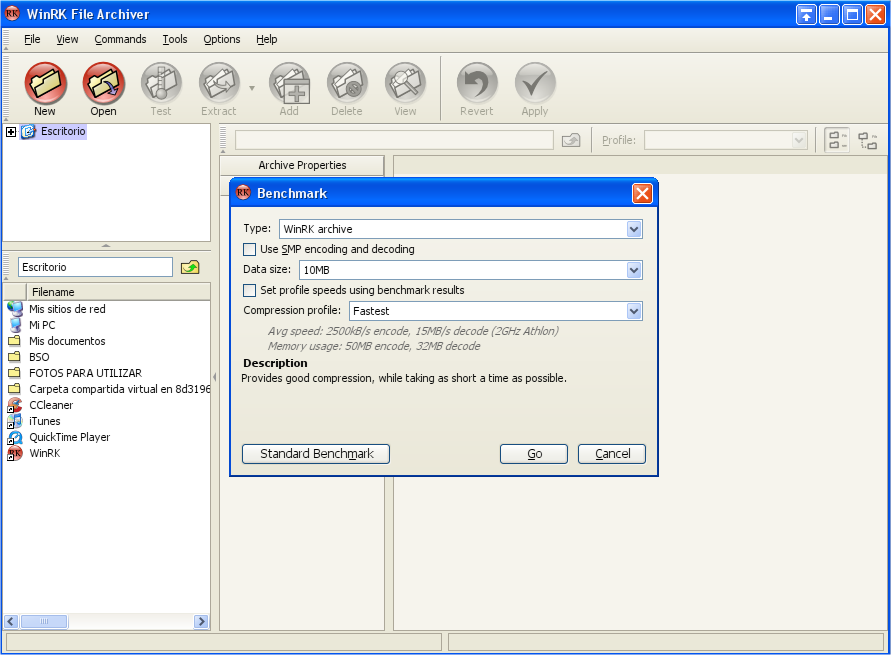Select the CCleaner shortcut icon

point(15,405)
